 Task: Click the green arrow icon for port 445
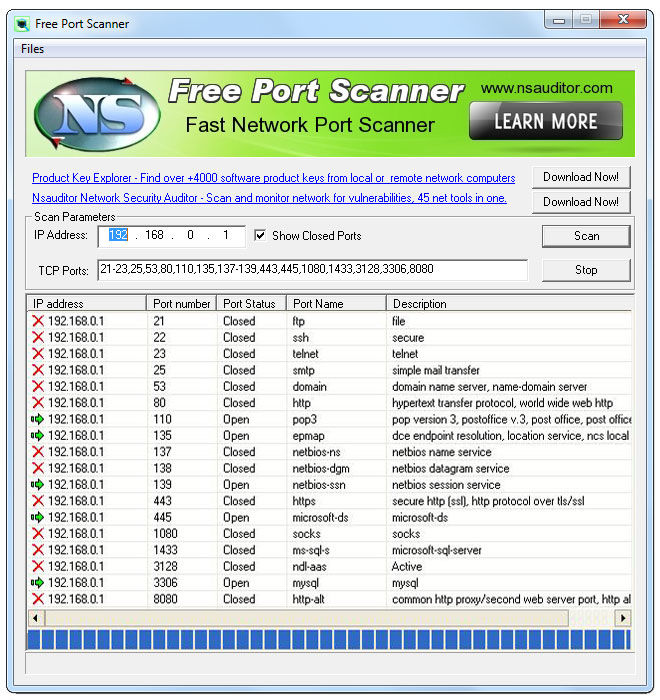coord(38,517)
